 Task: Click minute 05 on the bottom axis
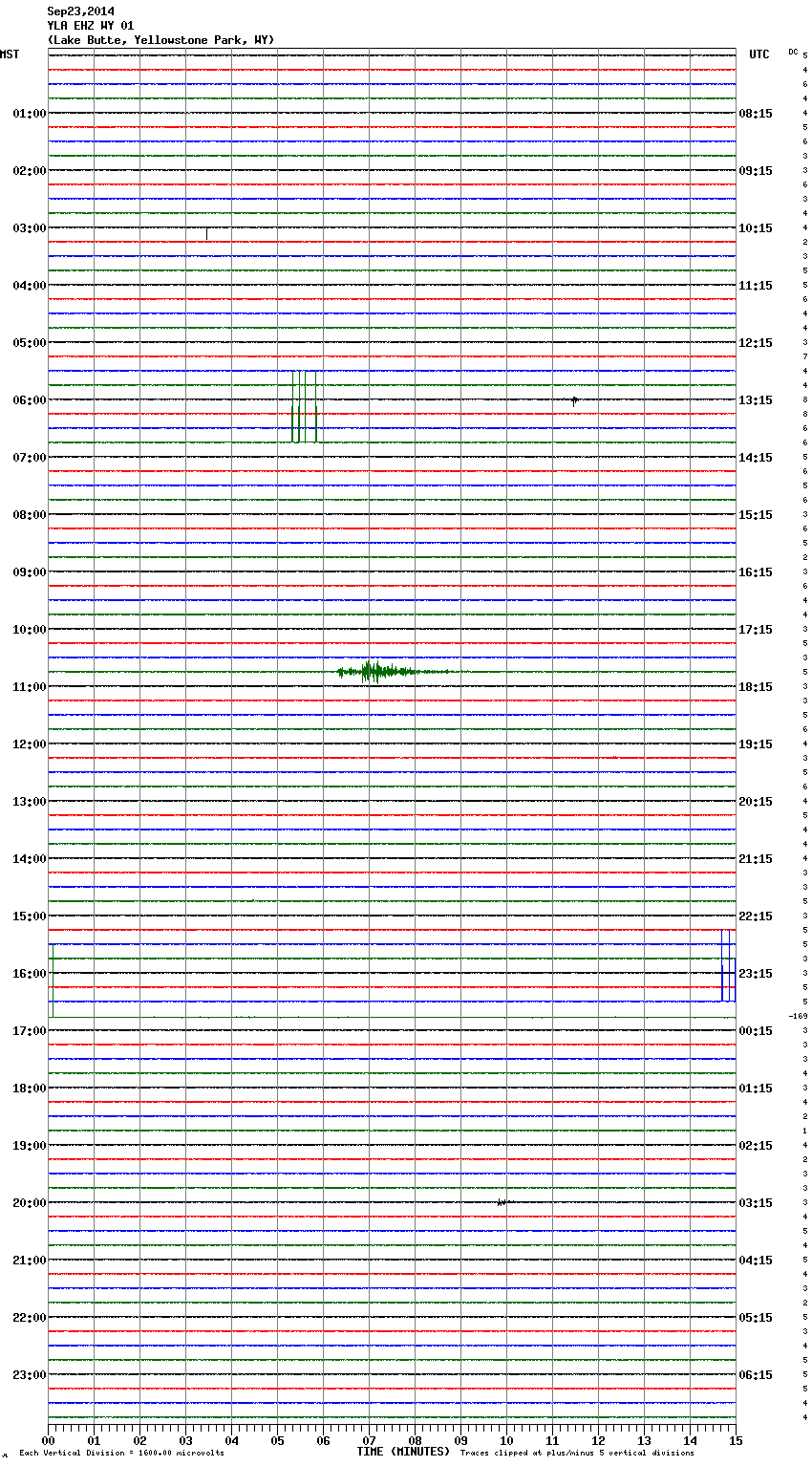click(x=277, y=1440)
